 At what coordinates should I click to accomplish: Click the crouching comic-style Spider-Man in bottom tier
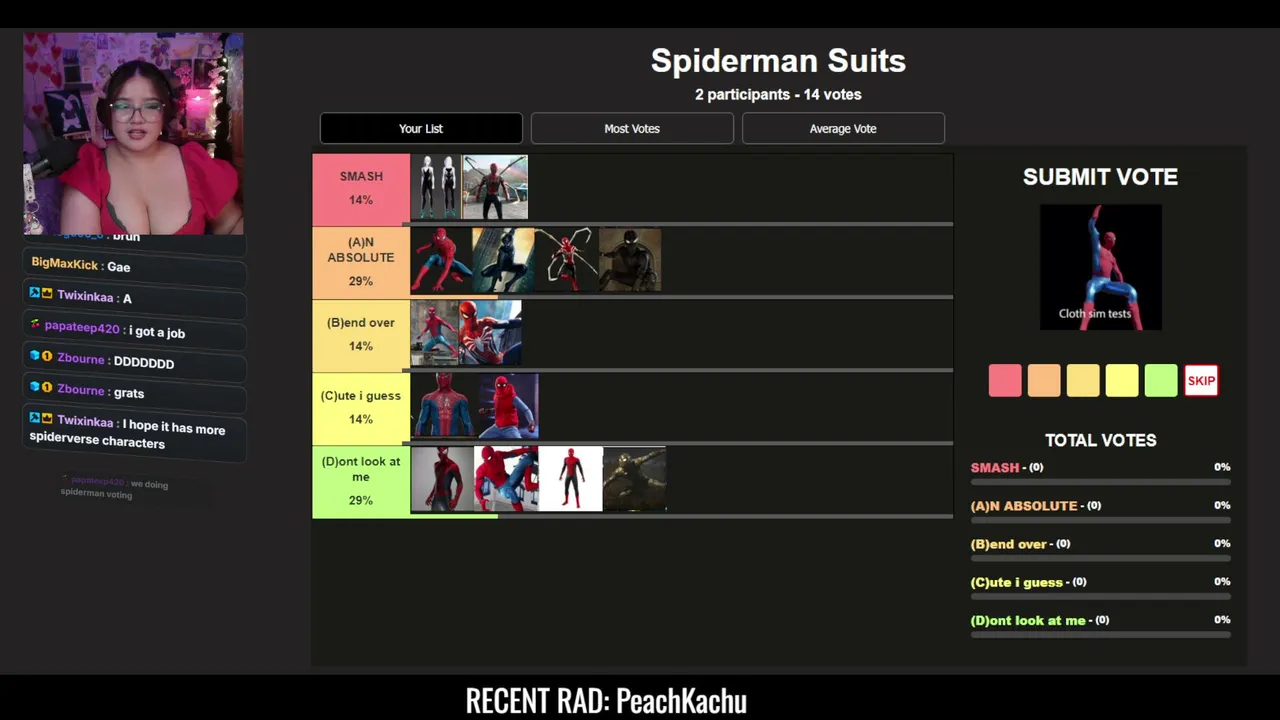tap(506, 479)
